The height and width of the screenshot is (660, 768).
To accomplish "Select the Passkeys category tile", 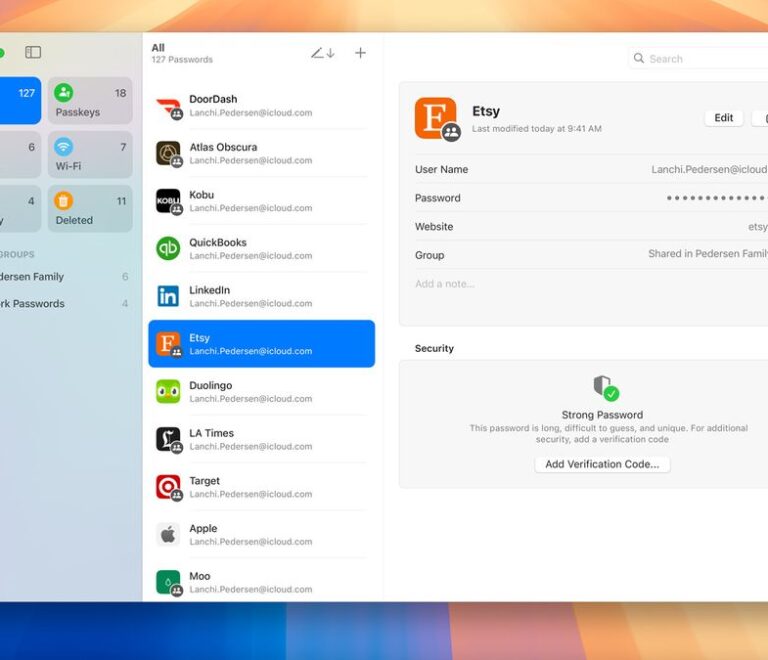I will click(x=90, y=101).
